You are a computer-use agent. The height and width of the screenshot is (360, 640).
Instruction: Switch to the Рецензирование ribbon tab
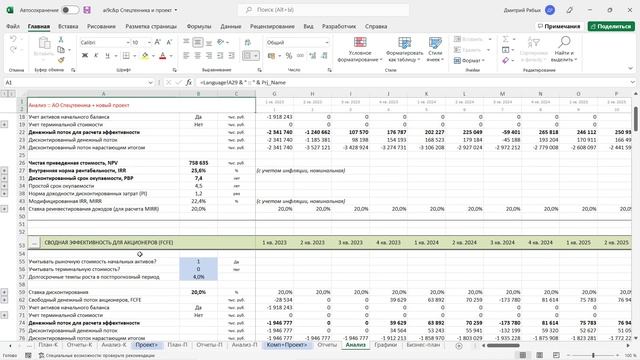click(272, 26)
